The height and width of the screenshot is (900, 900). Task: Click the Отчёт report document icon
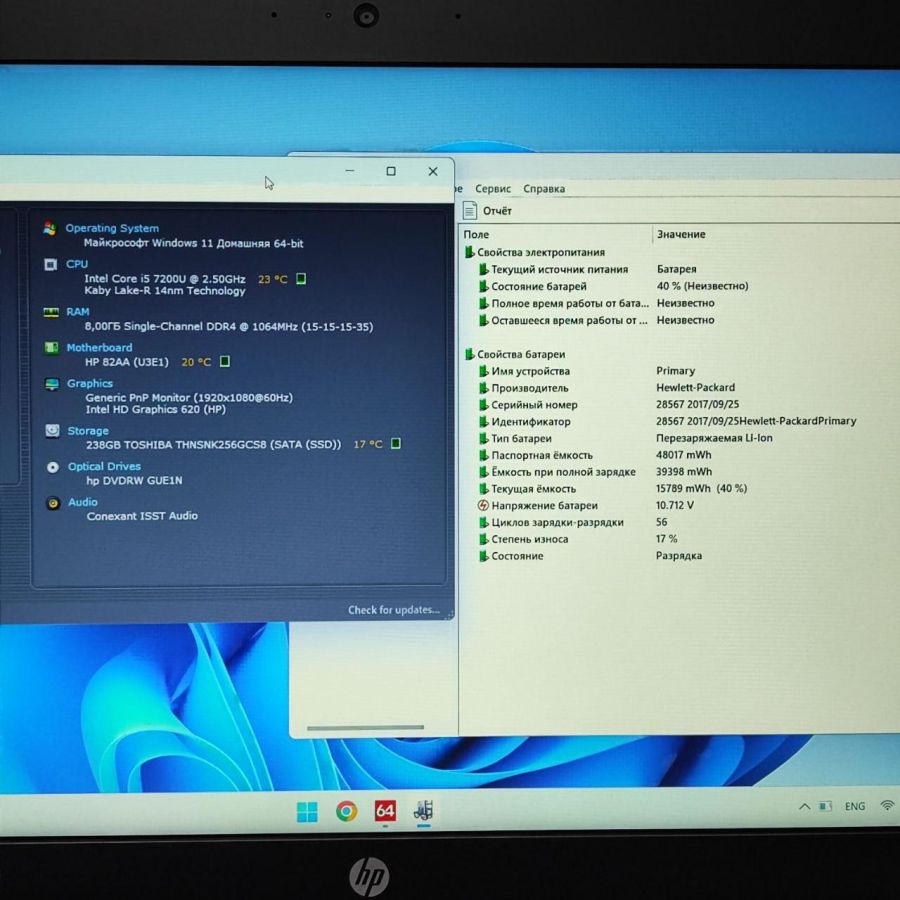click(470, 210)
